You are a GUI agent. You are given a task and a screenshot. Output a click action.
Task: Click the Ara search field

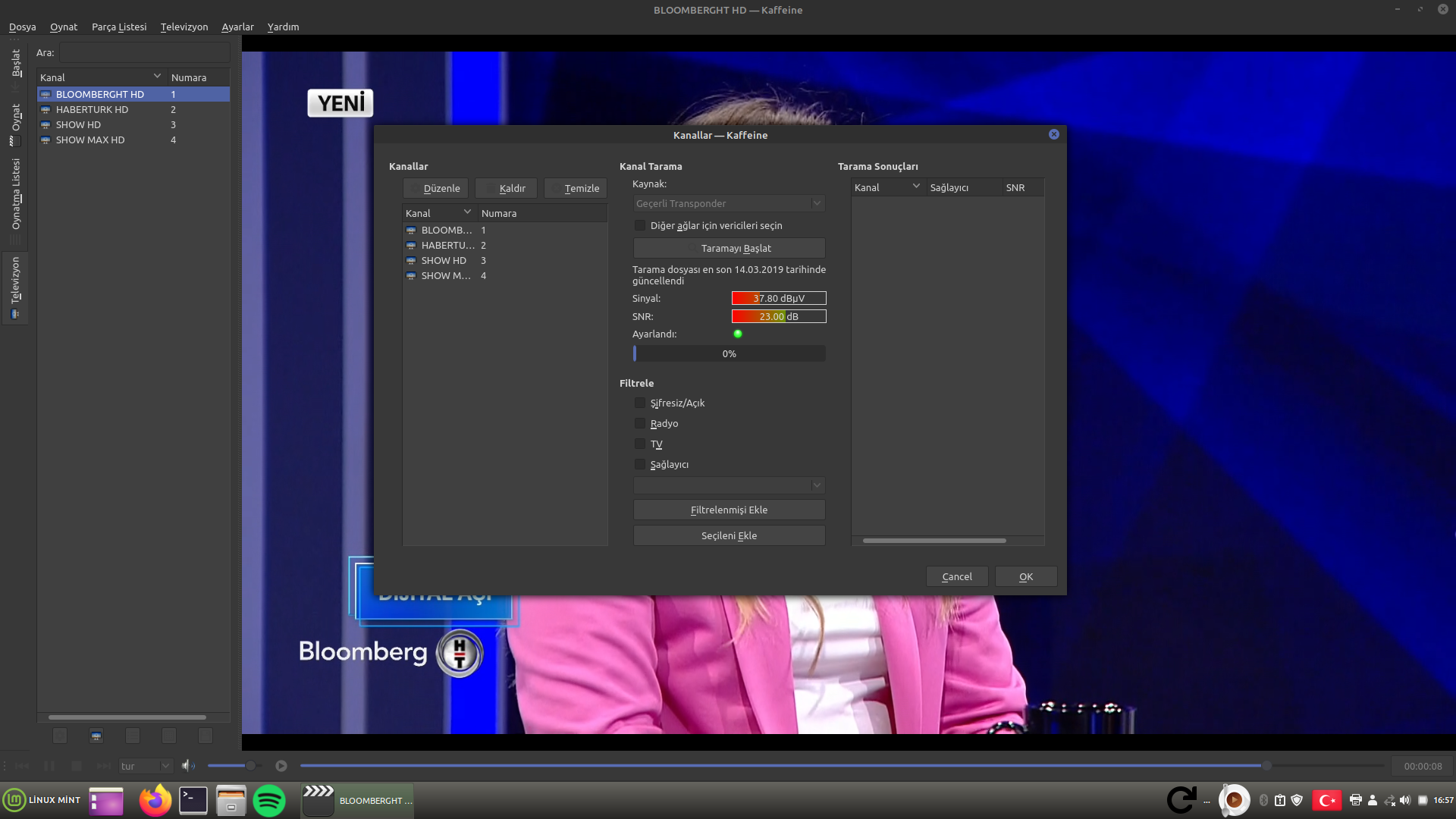pos(145,52)
